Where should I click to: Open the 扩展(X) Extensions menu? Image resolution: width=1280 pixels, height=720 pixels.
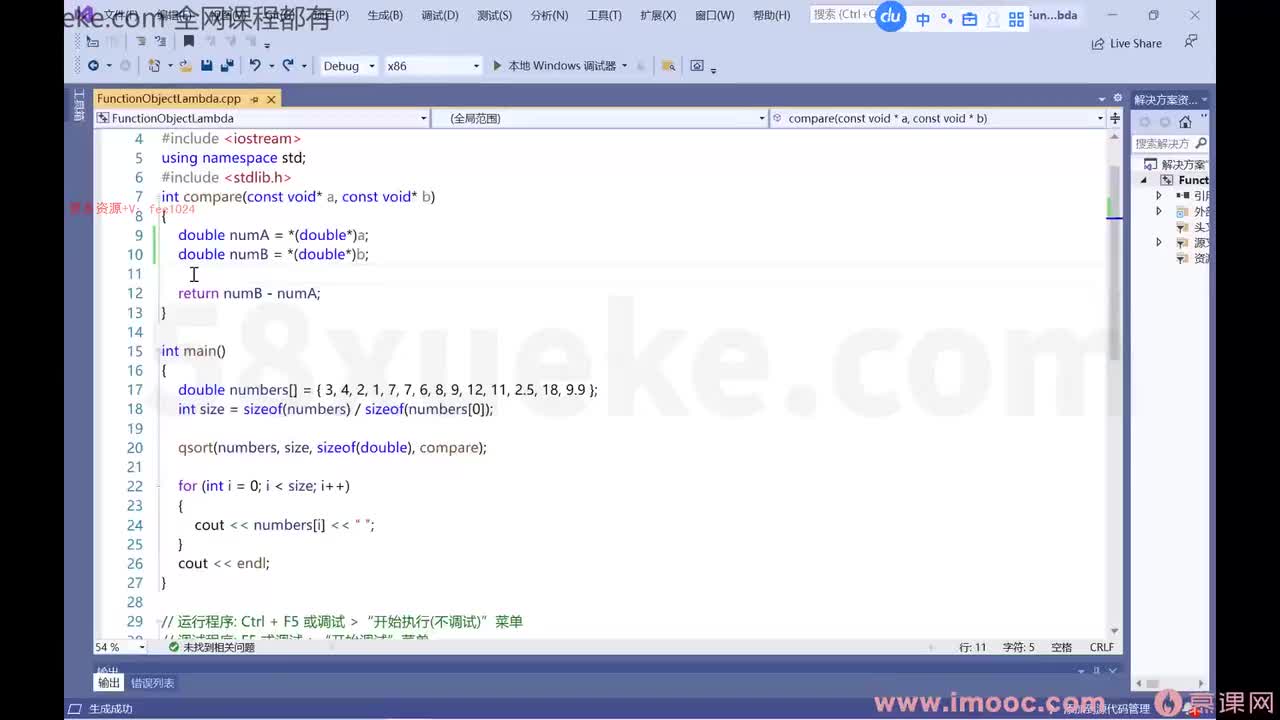click(x=658, y=15)
